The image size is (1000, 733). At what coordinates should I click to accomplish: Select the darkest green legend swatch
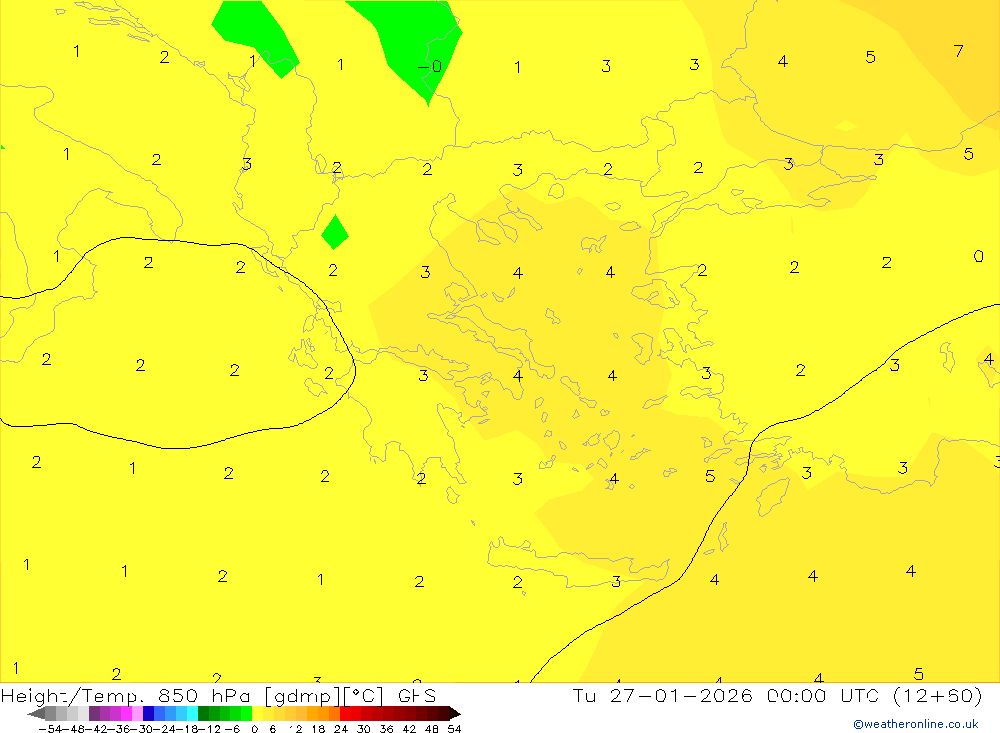click(x=203, y=714)
